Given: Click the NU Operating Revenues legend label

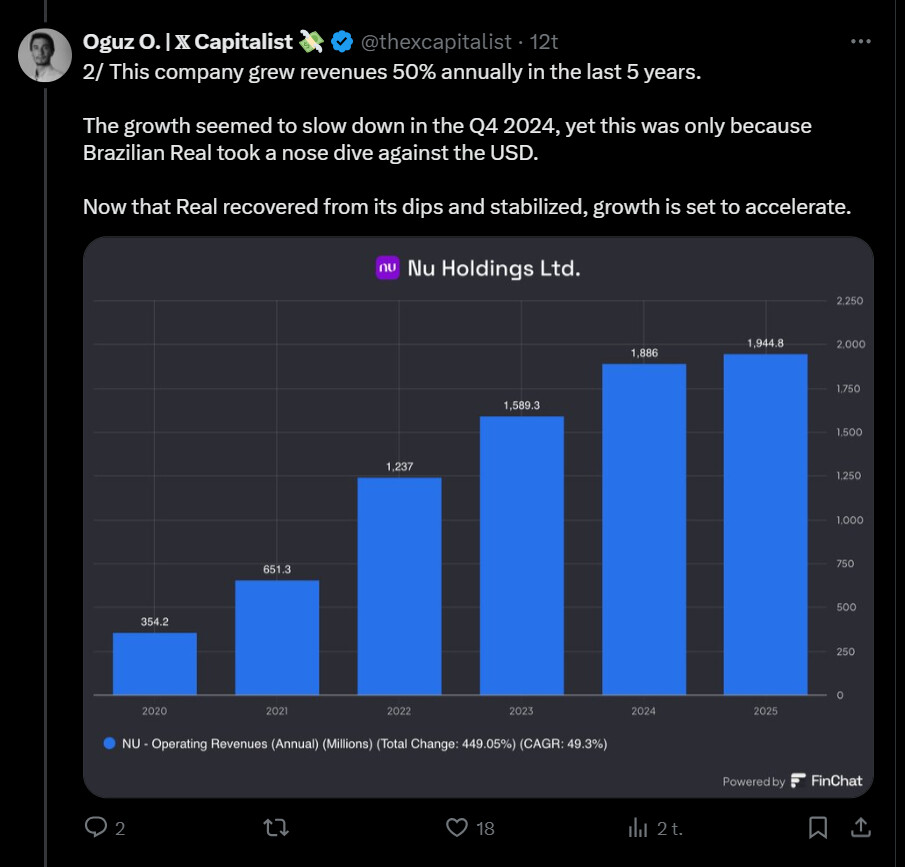Looking at the screenshot, I should 365,743.
